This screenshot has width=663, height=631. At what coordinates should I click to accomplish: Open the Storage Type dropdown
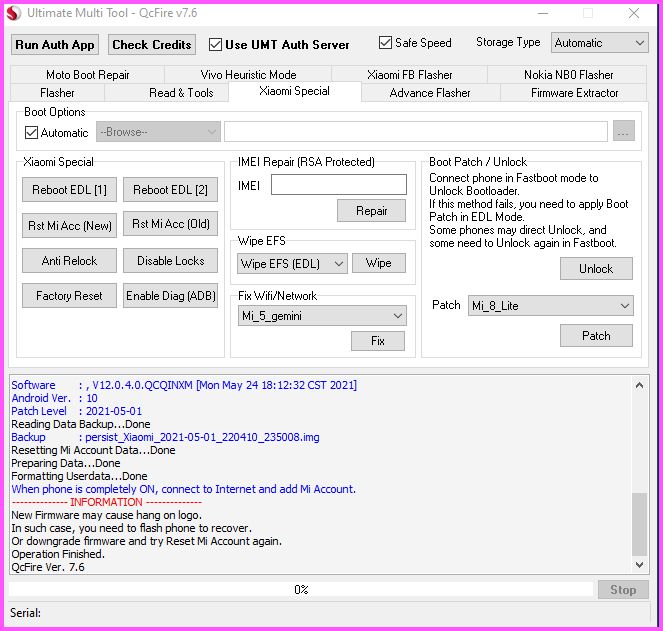[x=599, y=43]
